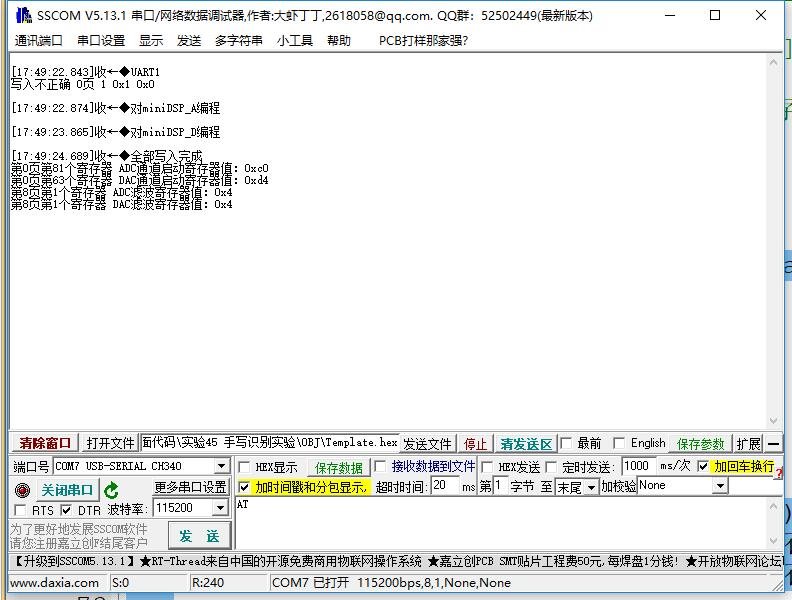Open the 小工具 menu
The width and height of the screenshot is (792, 600).
coord(294,40)
